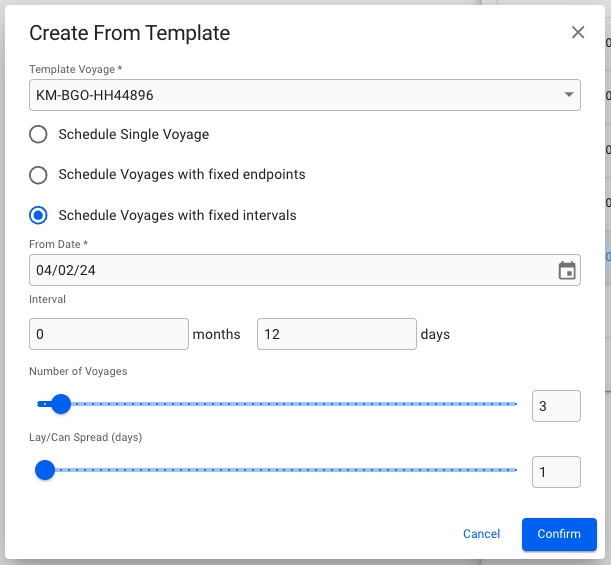
Task: Click middle of Lay/Can Spread slider track
Action: [278, 469]
